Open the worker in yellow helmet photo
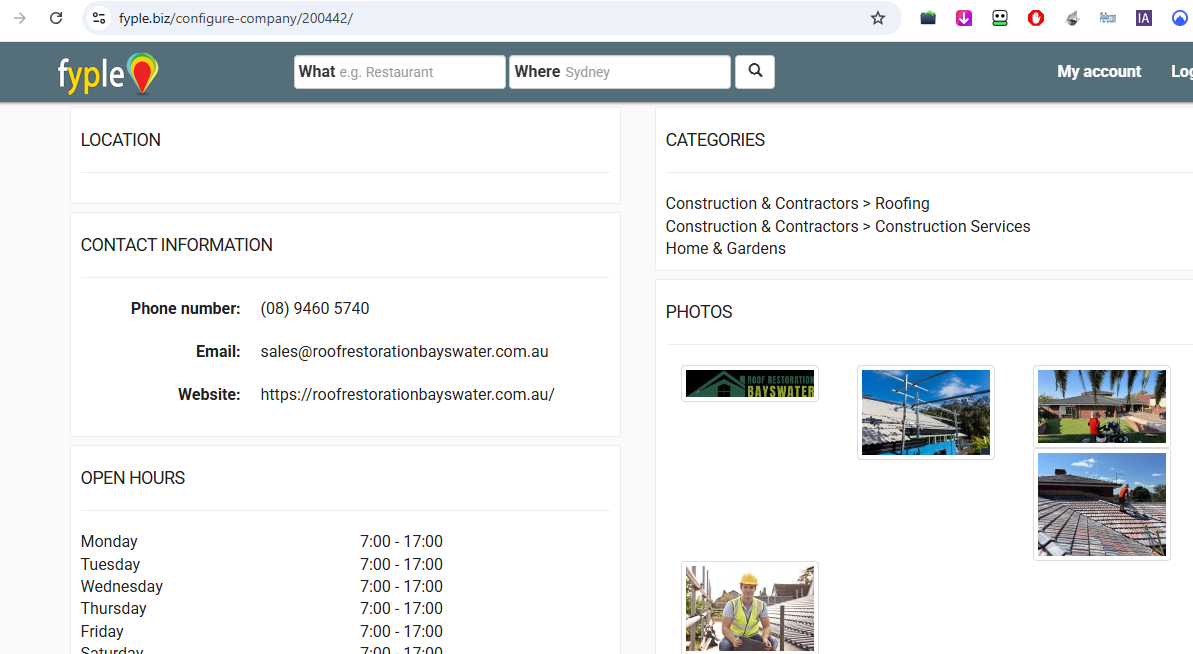 click(749, 608)
